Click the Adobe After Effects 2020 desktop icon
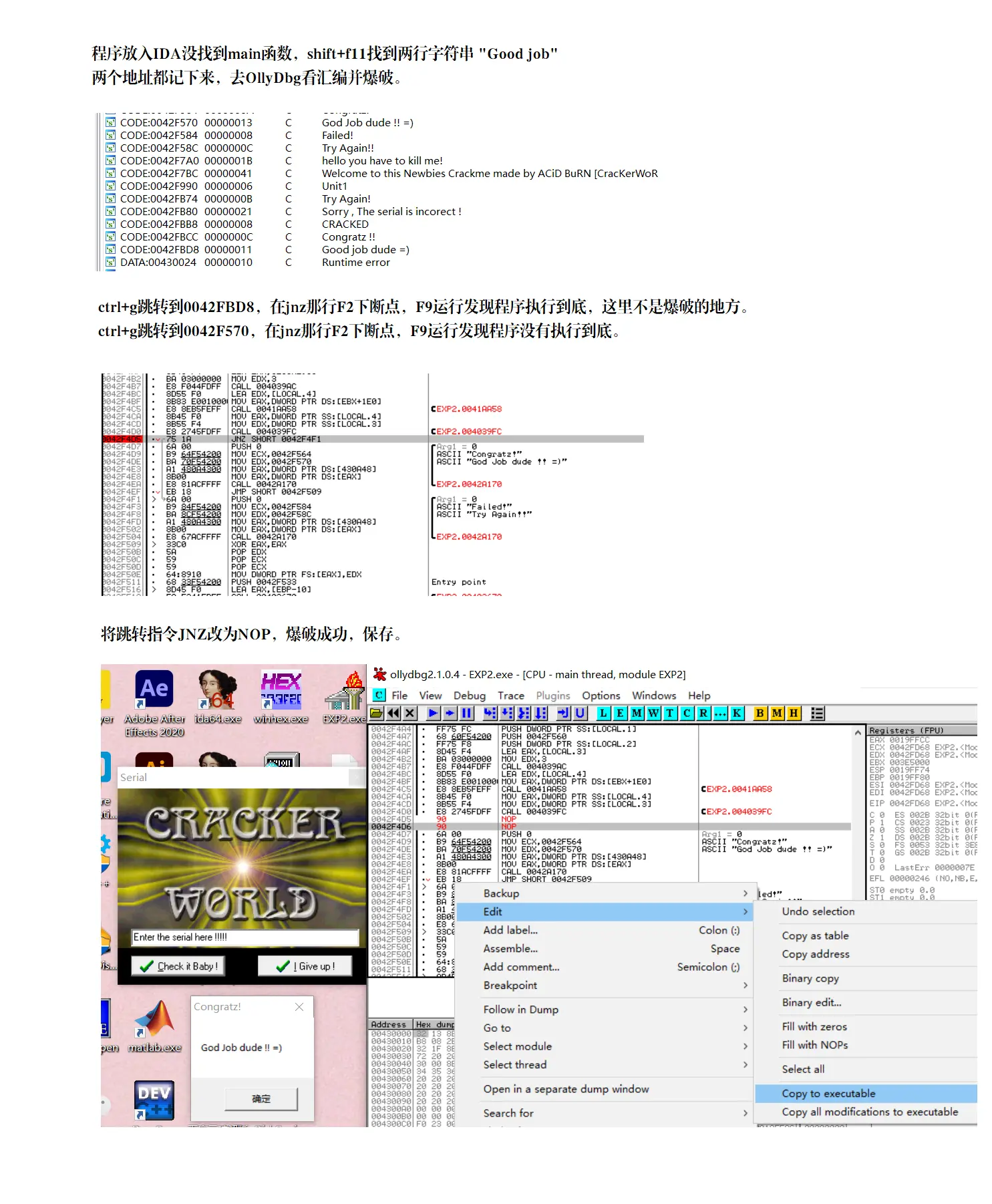The width and height of the screenshot is (992, 1204). 155,704
